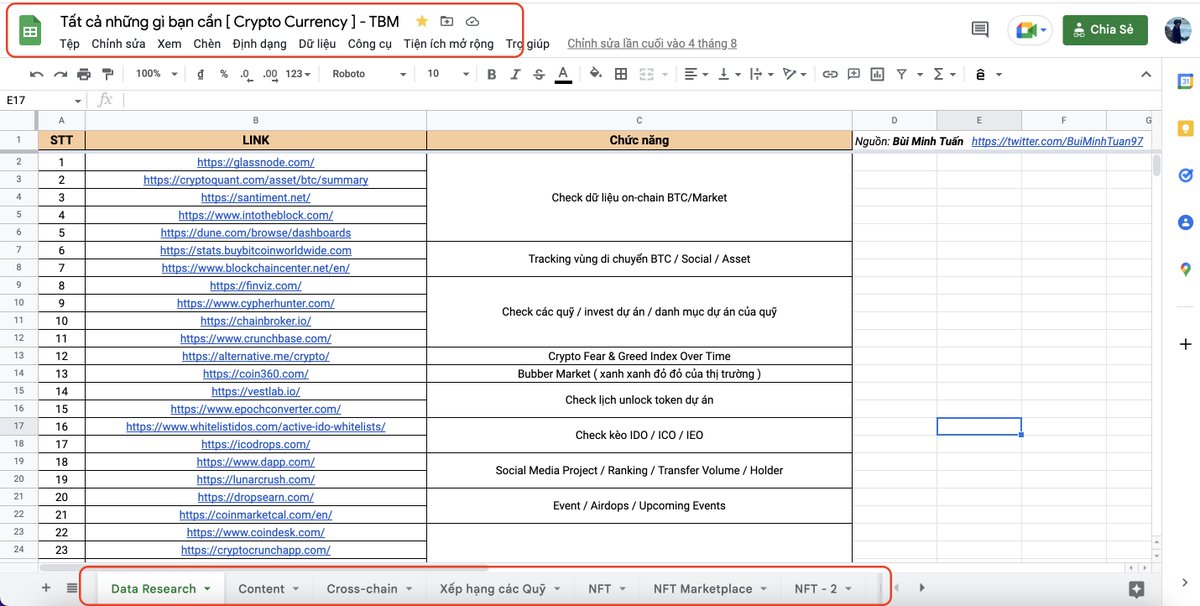Click the move to folder icon
This screenshot has width=1200, height=606.
click(x=447, y=21)
